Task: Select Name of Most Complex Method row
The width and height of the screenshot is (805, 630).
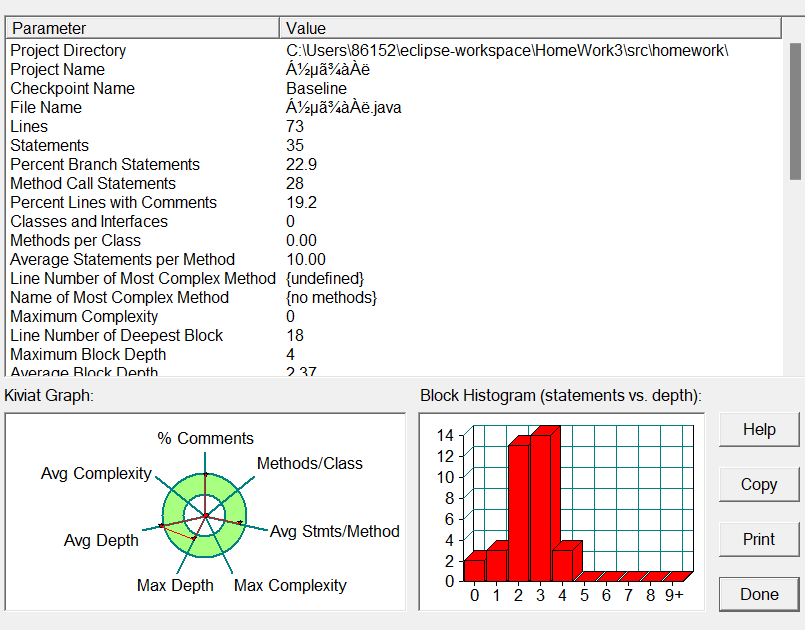Action: tap(119, 297)
